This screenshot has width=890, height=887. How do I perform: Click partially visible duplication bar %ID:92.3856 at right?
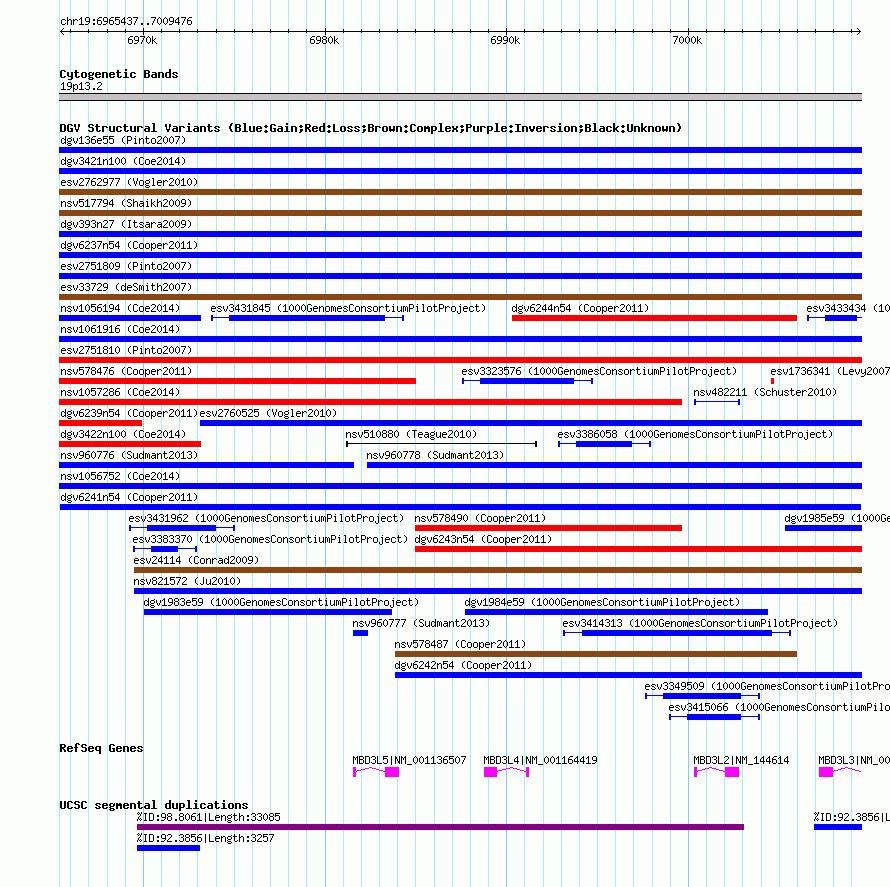838,827
